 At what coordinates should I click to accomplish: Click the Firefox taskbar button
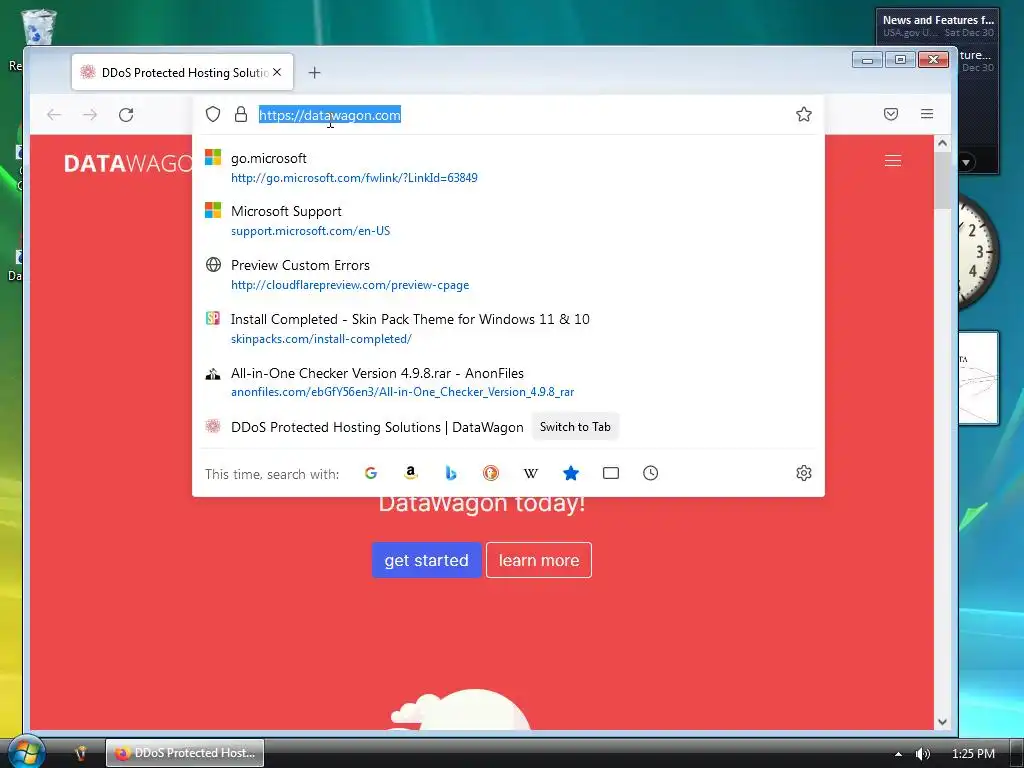[185, 753]
